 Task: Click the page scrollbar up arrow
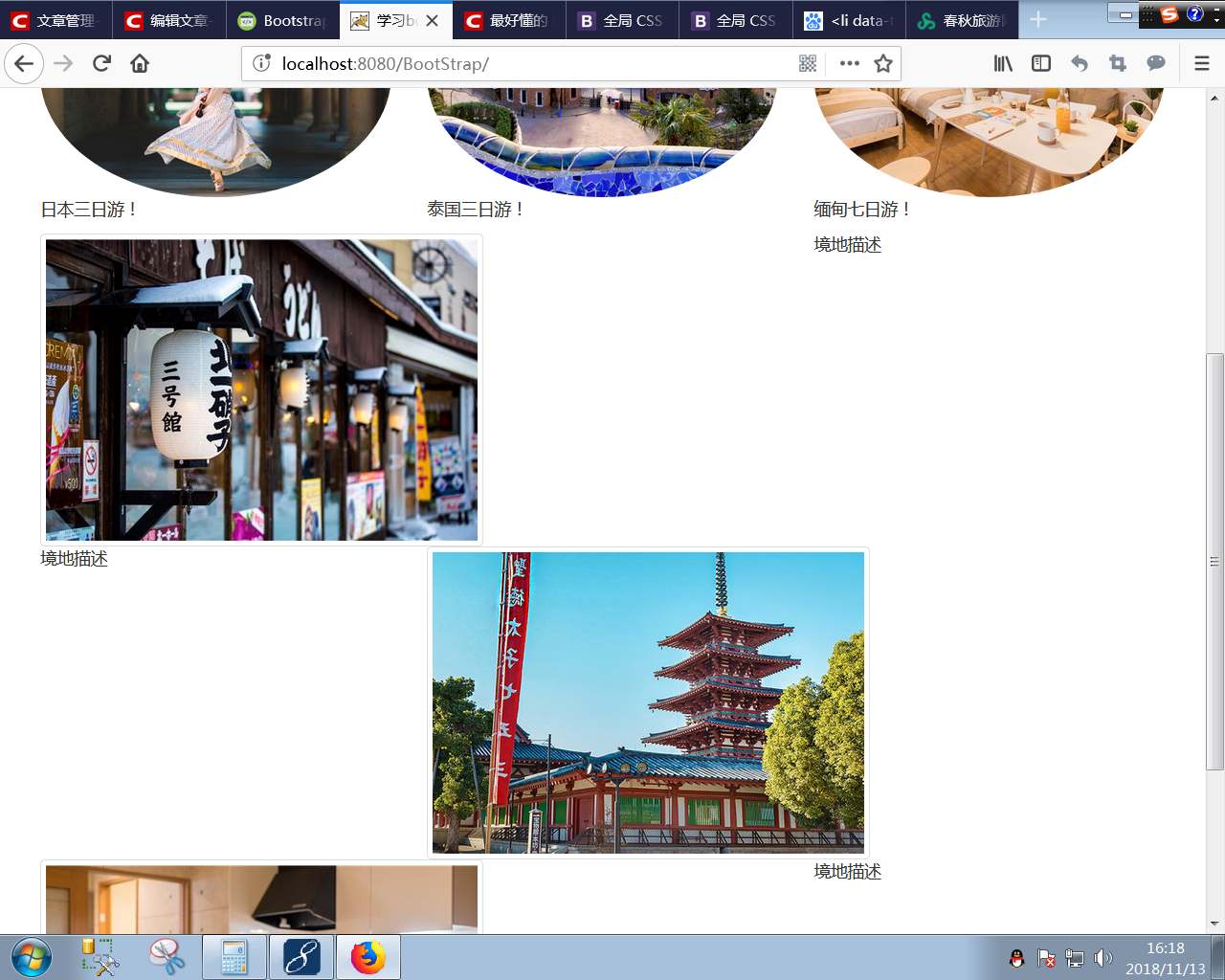click(1214, 98)
